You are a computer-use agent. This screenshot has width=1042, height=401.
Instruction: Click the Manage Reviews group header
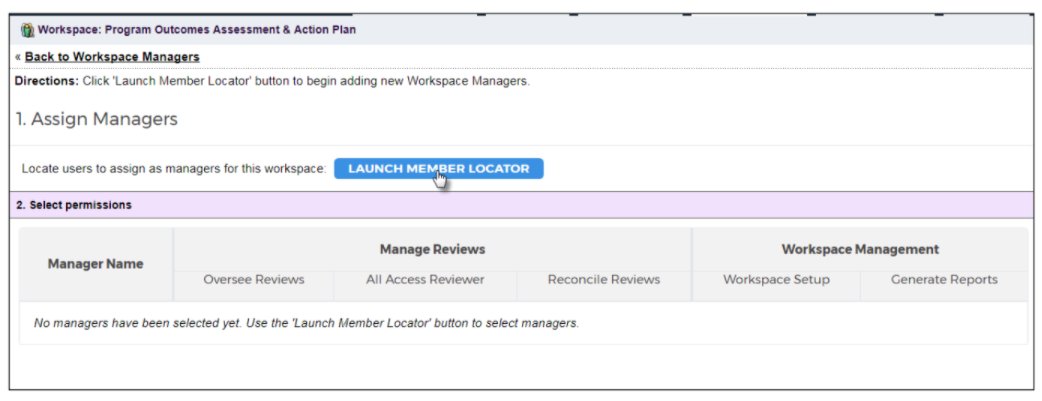433,249
